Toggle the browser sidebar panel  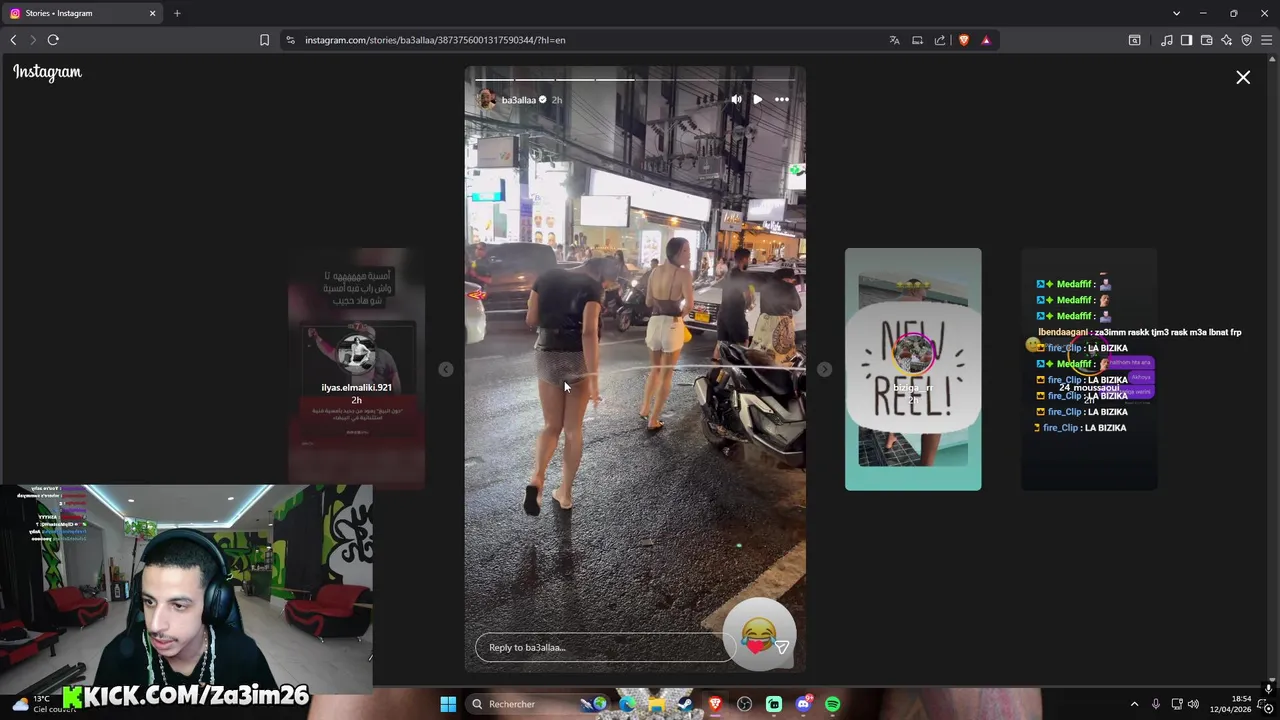(x=1186, y=40)
